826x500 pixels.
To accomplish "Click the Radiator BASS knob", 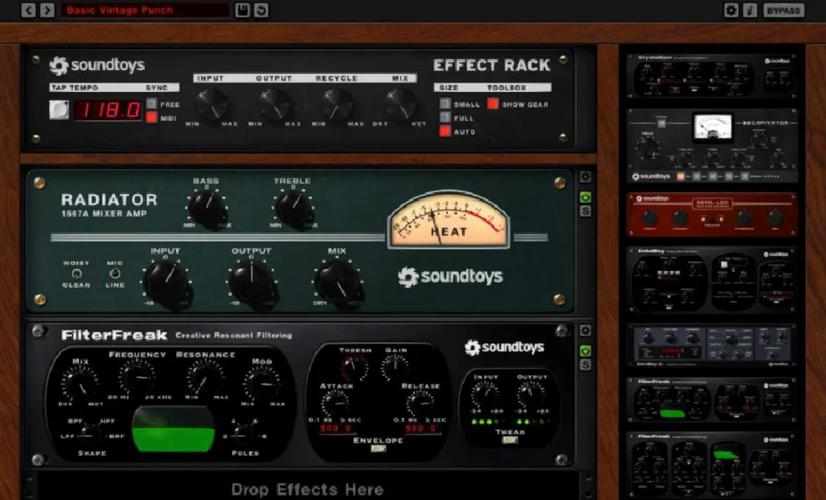I will pos(208,209).
